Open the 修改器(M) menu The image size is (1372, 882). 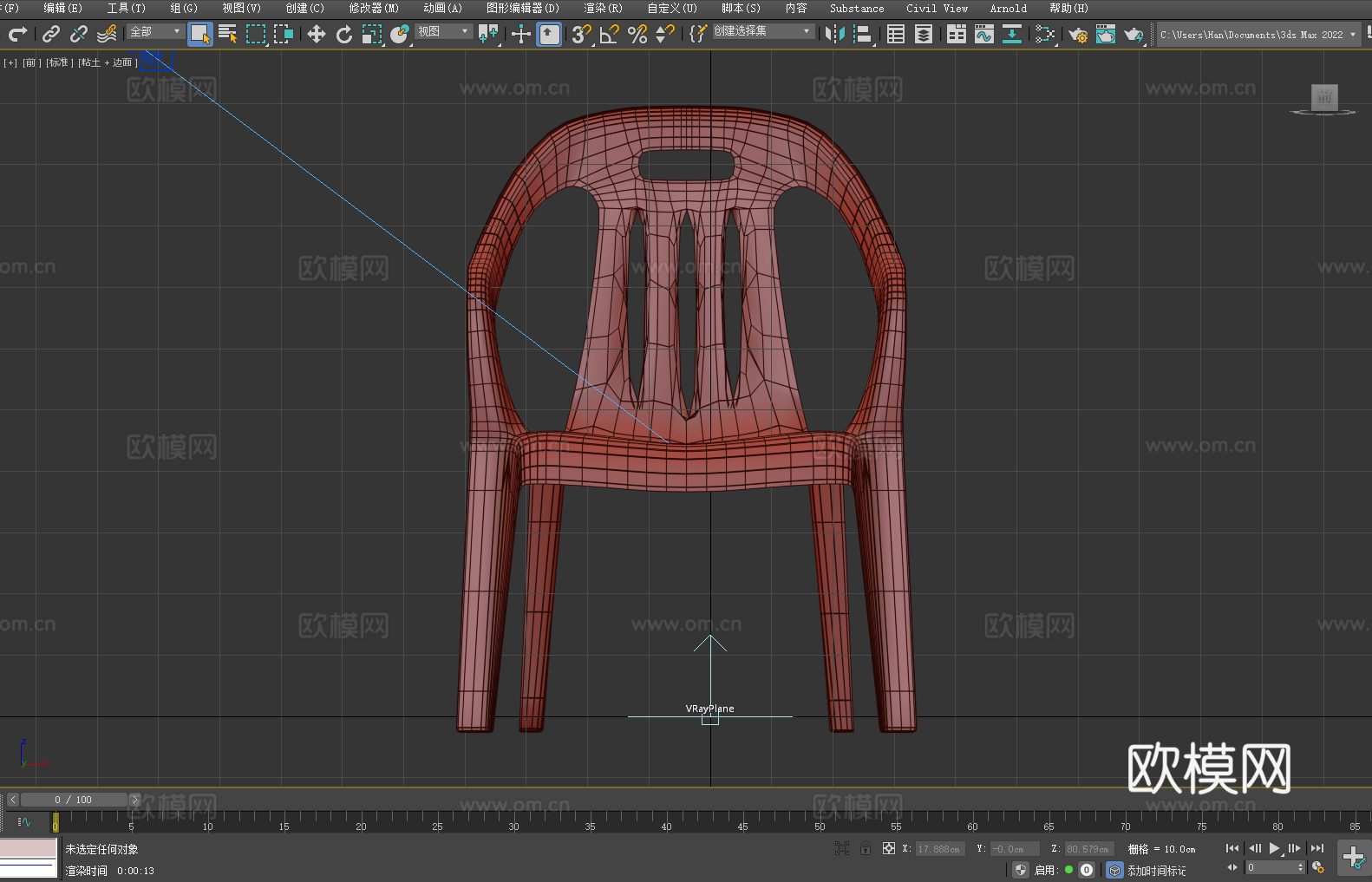(374, 8)
